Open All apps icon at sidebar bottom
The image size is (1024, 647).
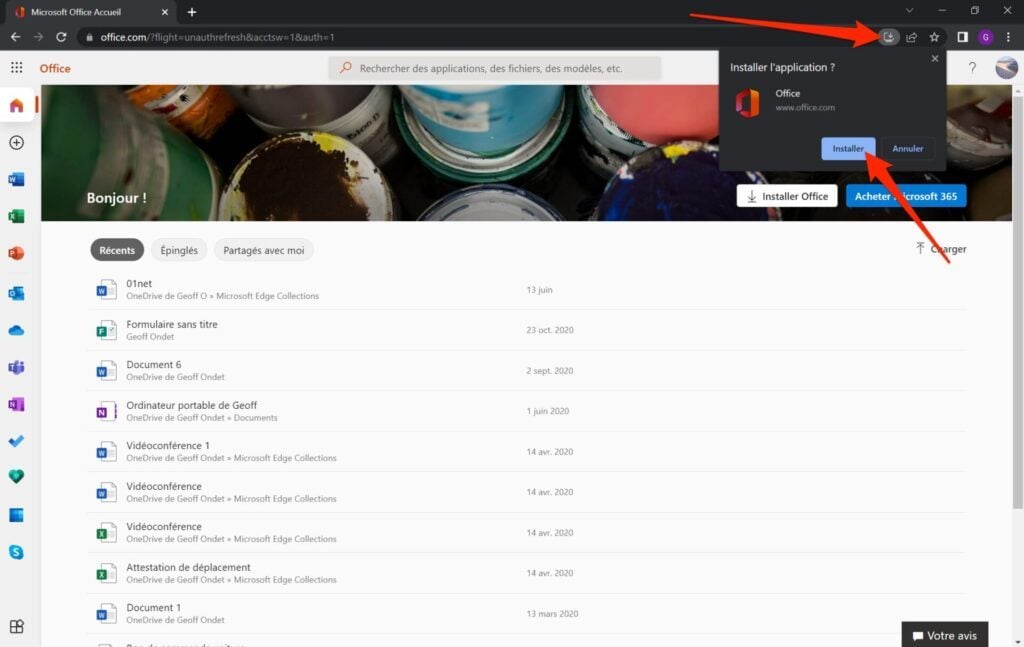point(16,626)
